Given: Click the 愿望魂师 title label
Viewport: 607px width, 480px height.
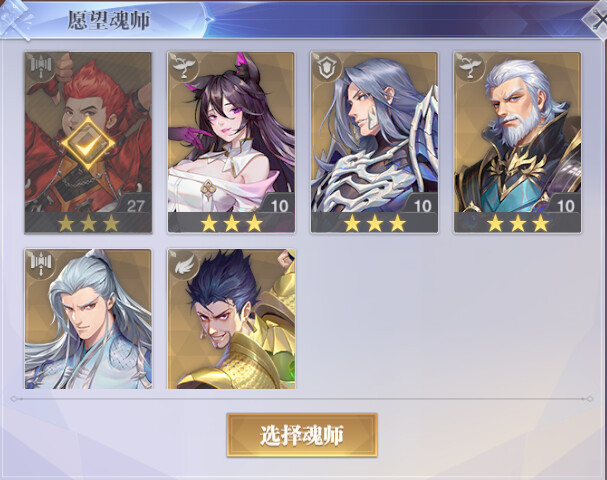Looking at the screenshot, I should point(108,20).
